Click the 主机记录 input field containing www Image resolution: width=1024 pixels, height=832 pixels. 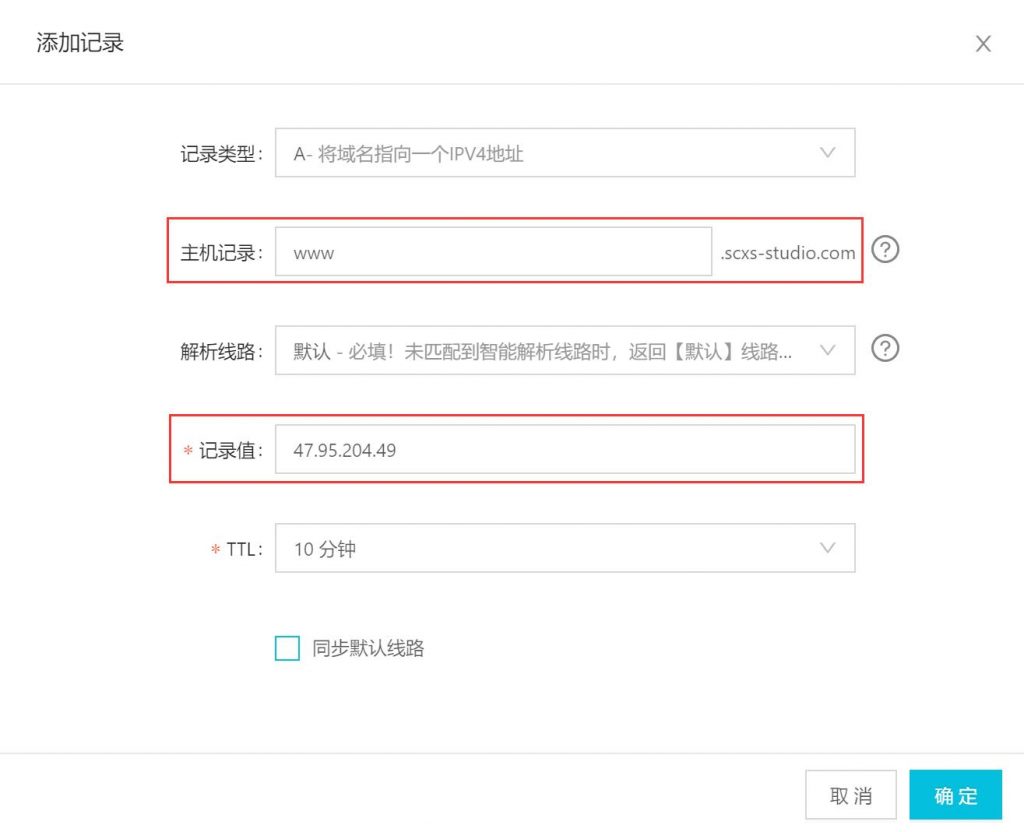click(x=493, y=251)
